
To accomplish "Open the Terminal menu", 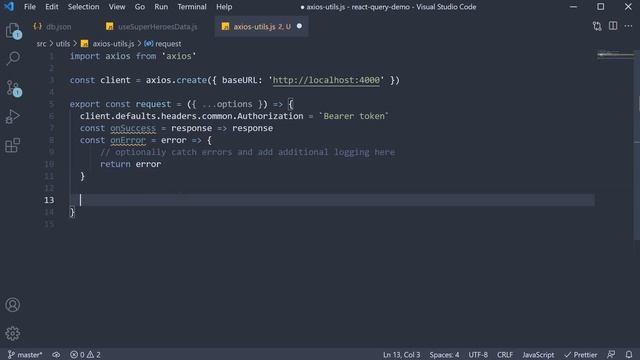I will coord(192,7).
